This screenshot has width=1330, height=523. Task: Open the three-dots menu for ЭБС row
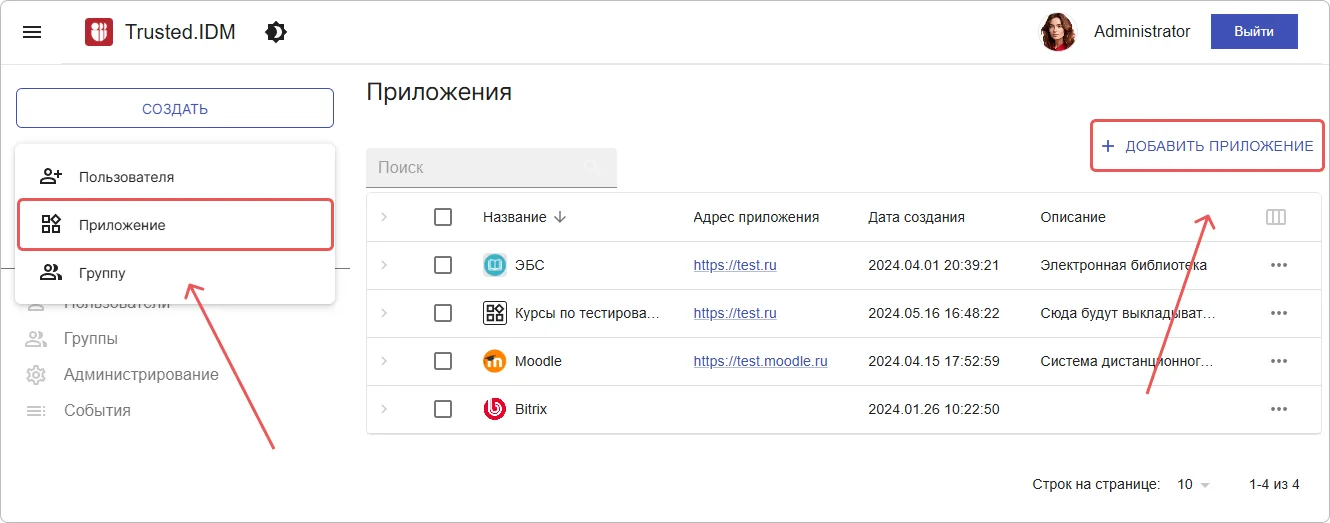[x=1278, y=265]
